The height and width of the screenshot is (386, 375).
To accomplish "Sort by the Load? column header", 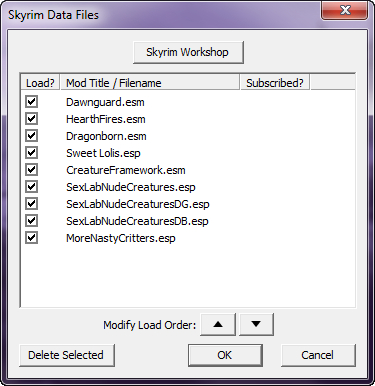I will (x=40, y=83).
